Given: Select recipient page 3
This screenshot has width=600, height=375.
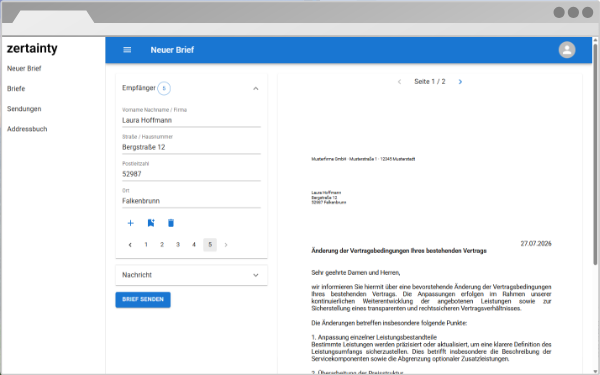Looking at the screenshot, I should click(178, 245).
